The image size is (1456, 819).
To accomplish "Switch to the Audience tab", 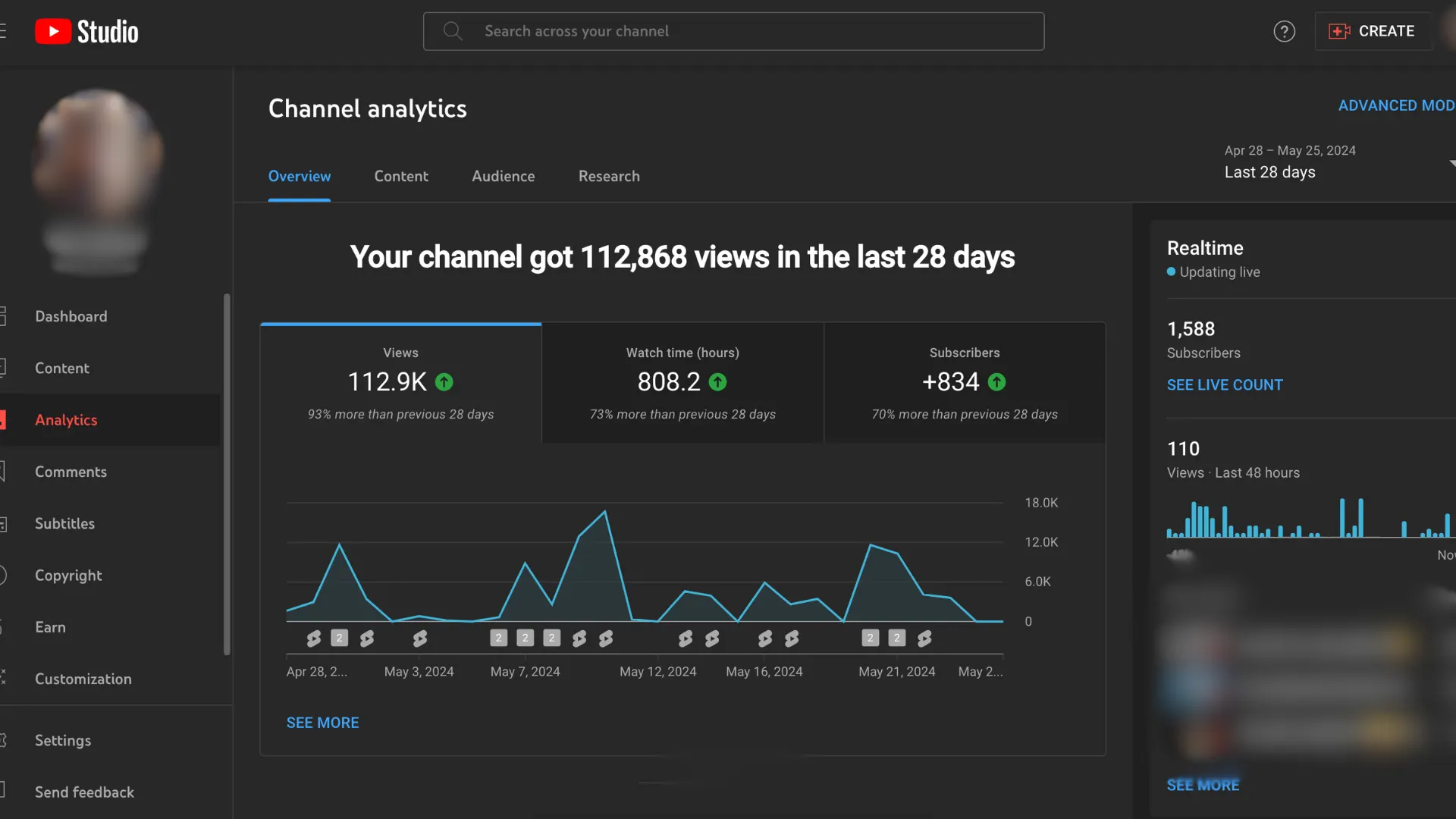I will [503, 177].
